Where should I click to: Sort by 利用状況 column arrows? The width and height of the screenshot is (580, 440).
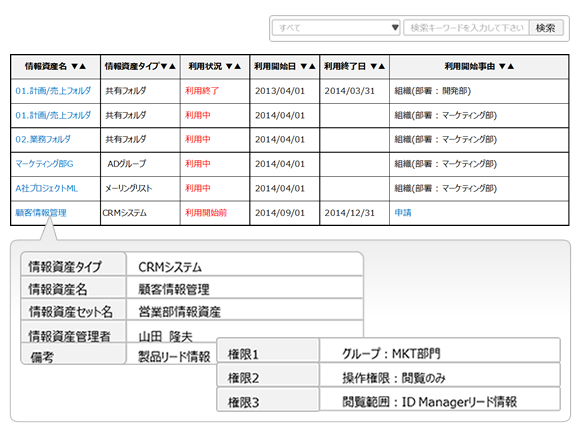(x=233, y=66)
